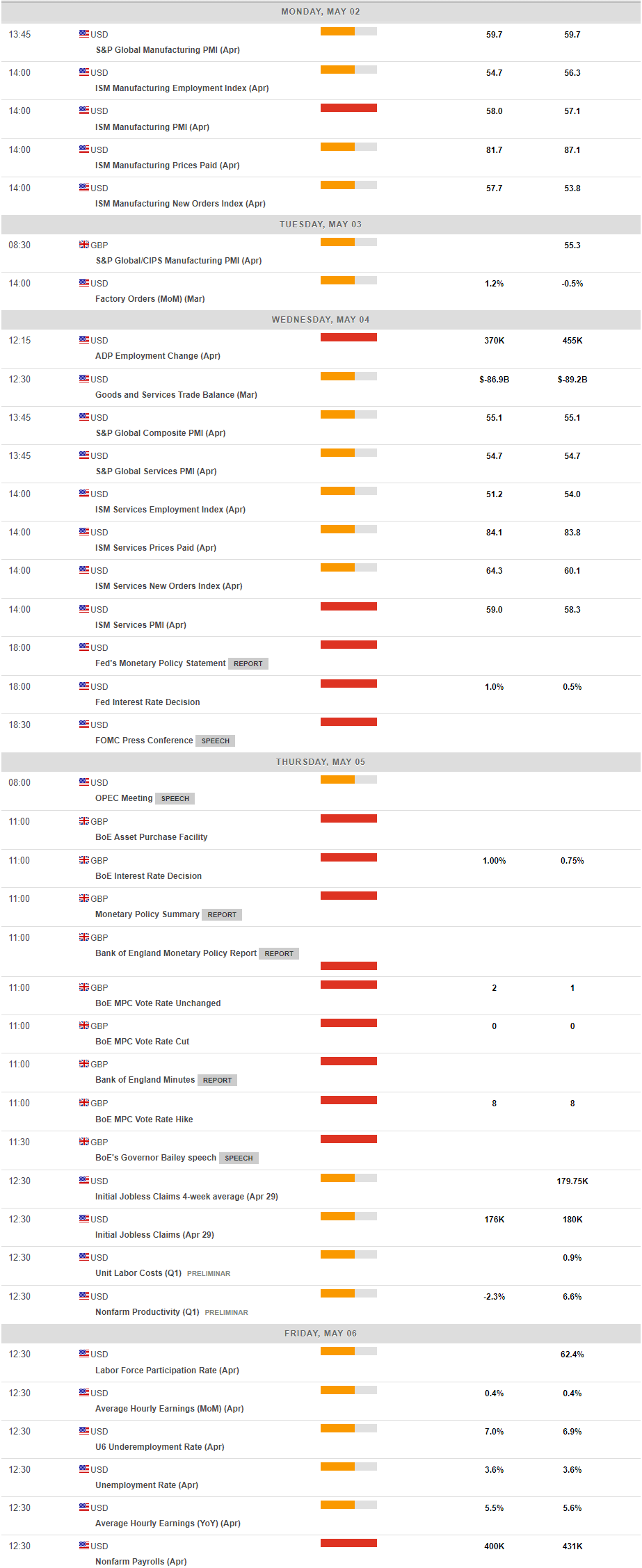Click the US flag for Unit Labor Costs
Image resolution: width=642 pixels, height=1568 pixels.
83,1257
